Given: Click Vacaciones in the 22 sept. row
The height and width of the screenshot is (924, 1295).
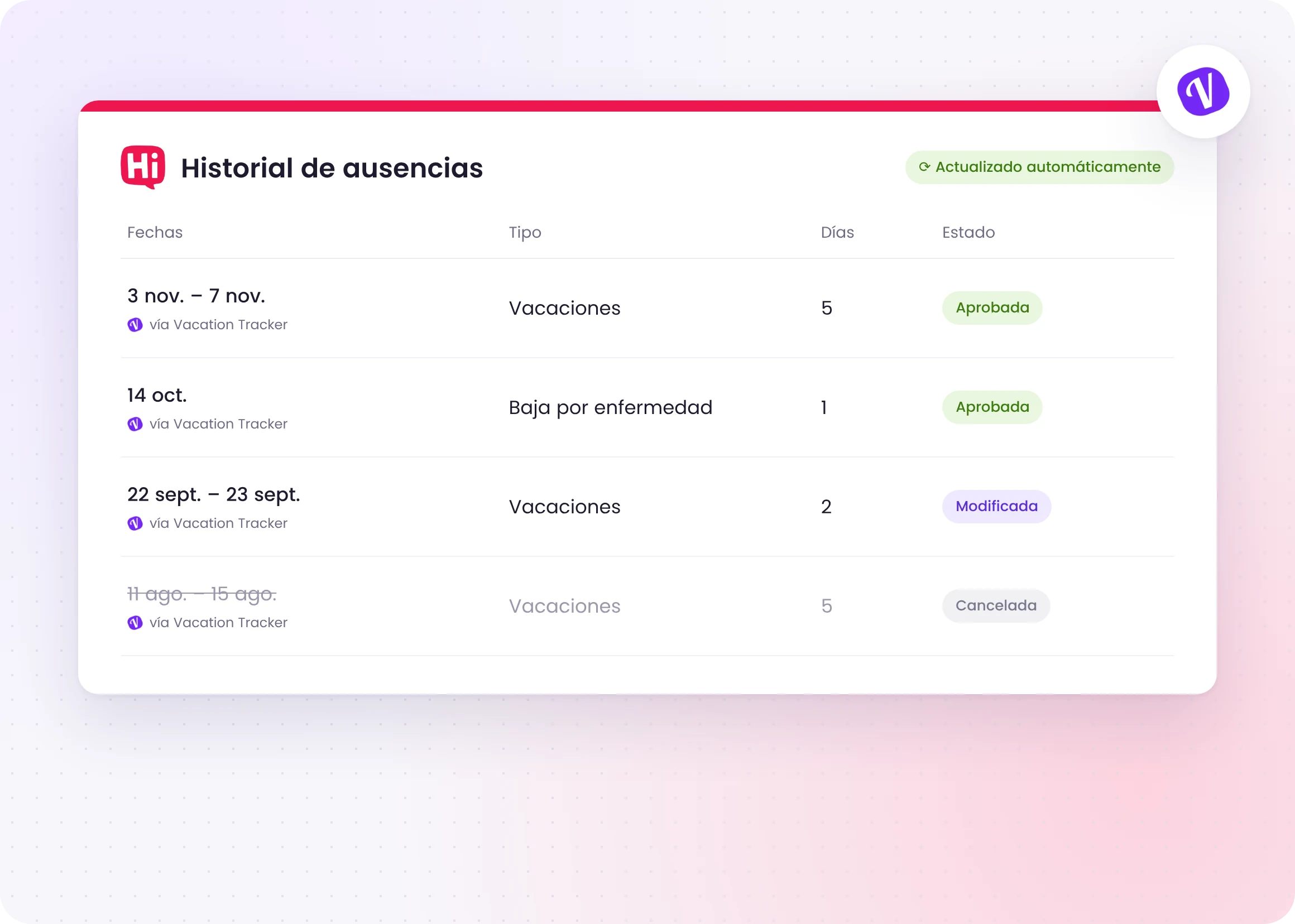Looking at the screenshot, I should (565, 507).
